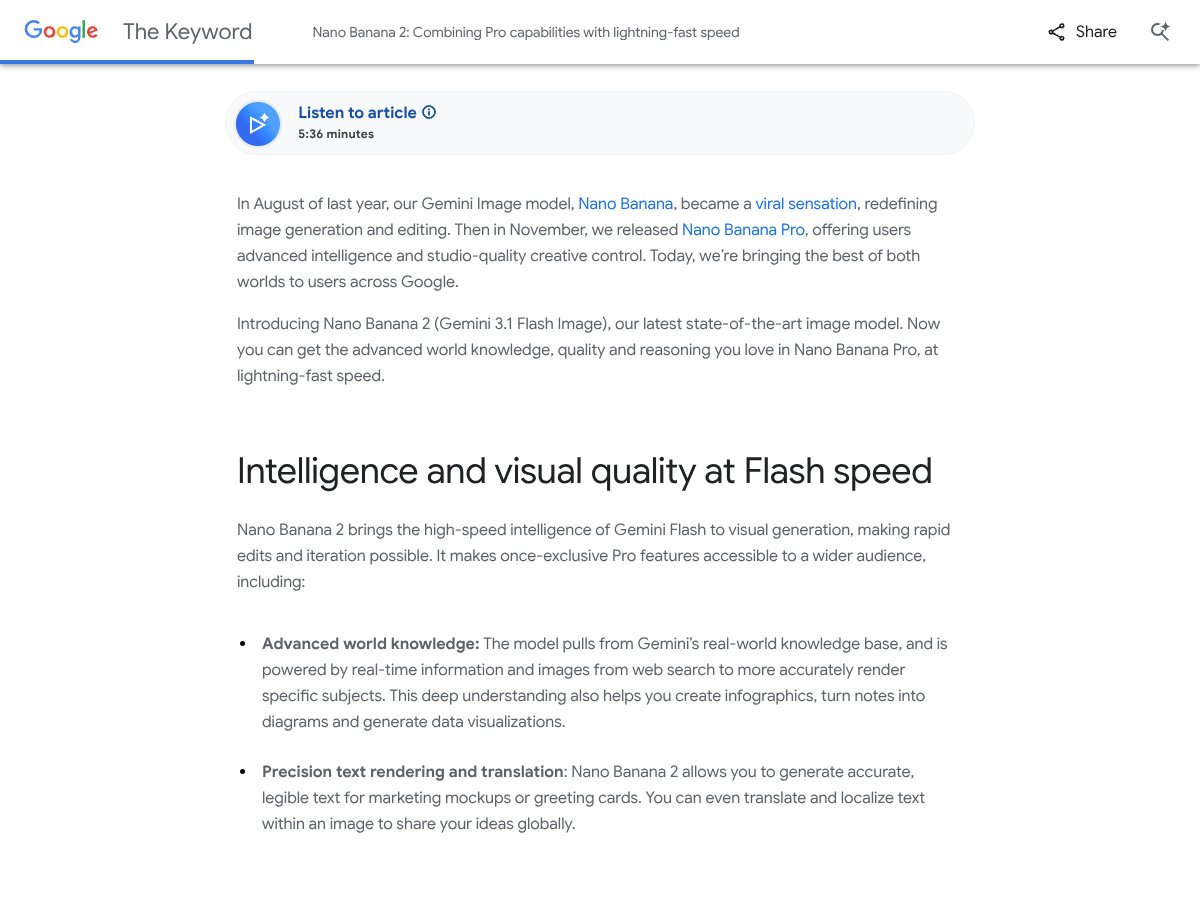Image resolution: width=1200 pixels, height=900 pixels.
Task: Play the article audio
Action: point(258,124)
